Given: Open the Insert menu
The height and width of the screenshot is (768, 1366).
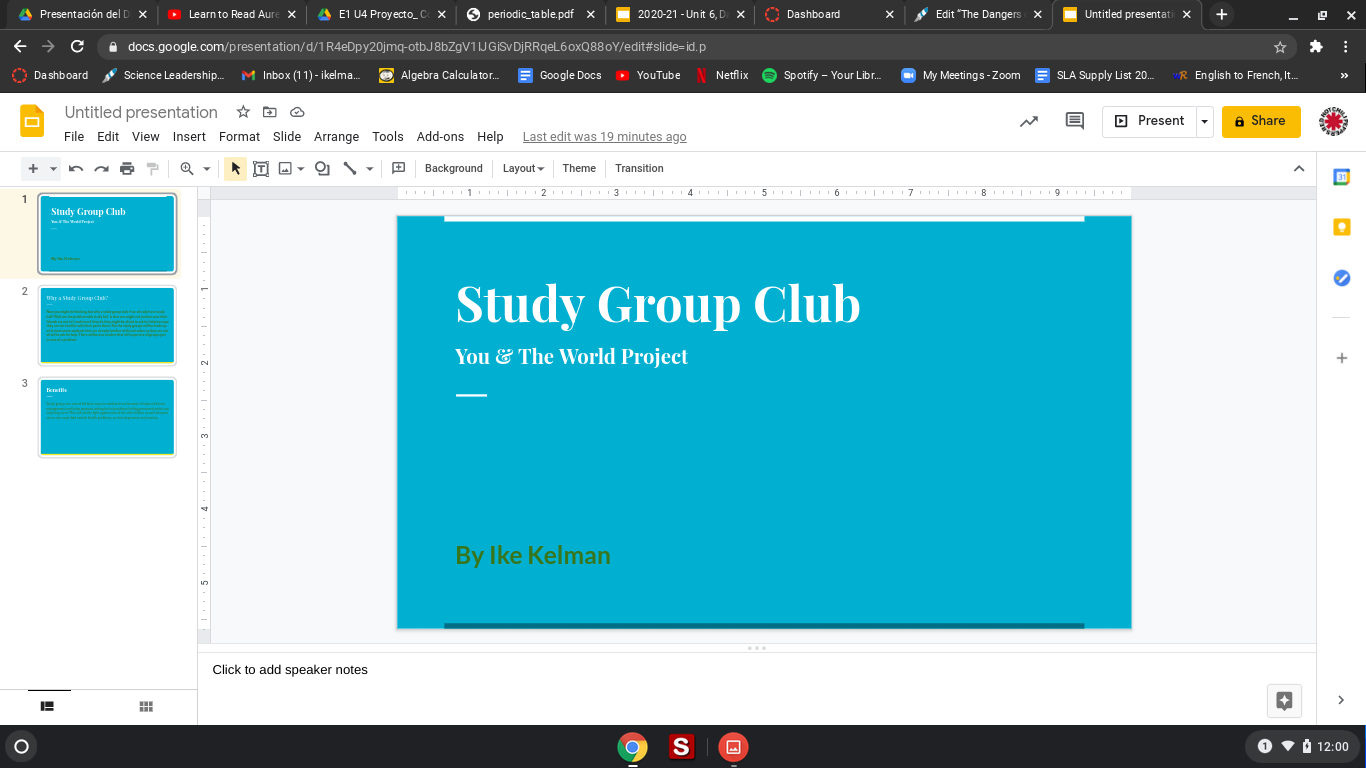Looking at the screenshot, I should pyautogui.click(x=189, y=137).
